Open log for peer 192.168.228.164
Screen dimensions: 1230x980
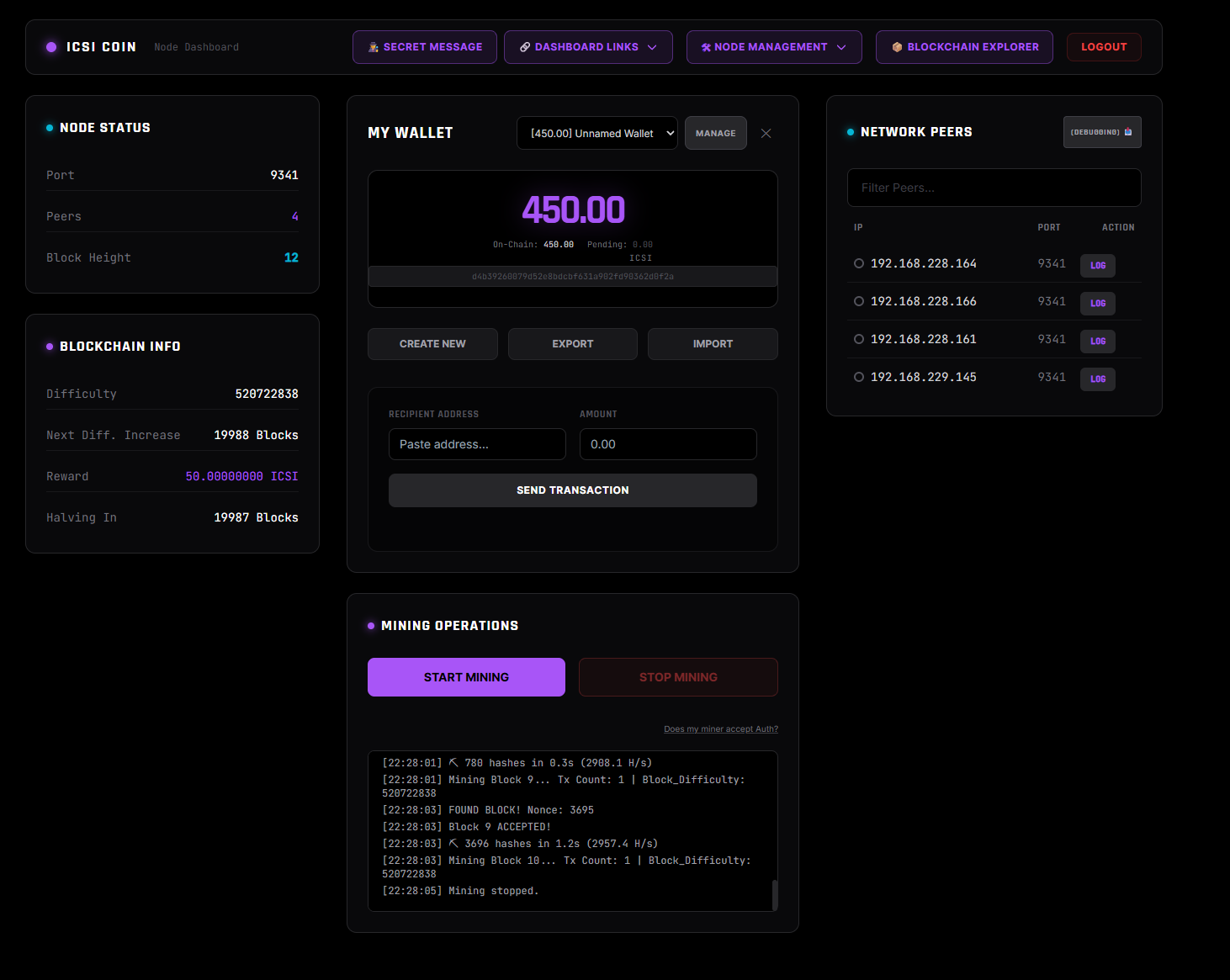coord(1098,266)
